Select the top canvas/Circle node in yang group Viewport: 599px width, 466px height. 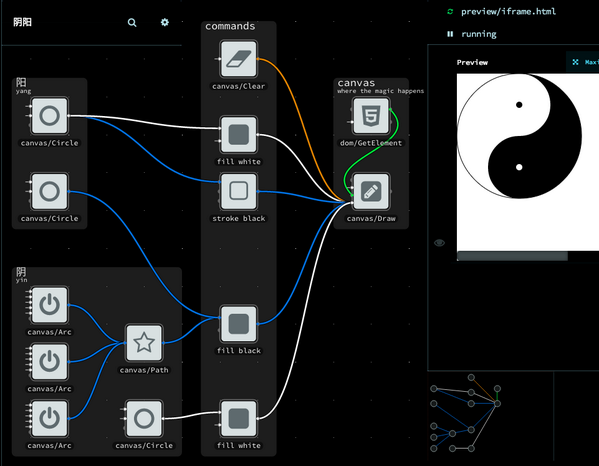[50, 116]
